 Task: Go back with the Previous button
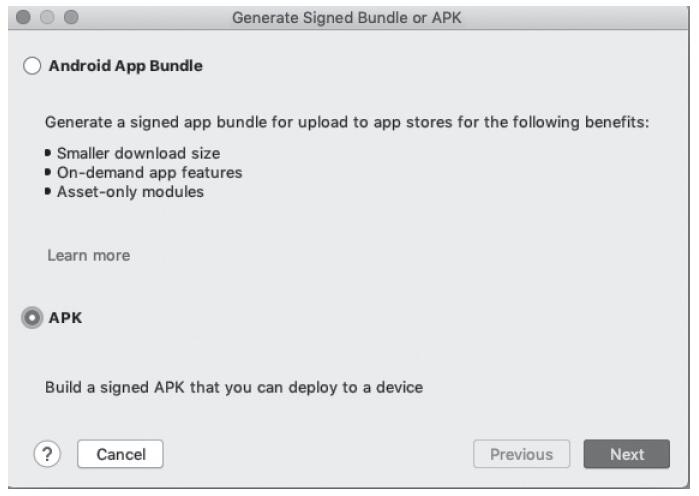[521, 454]
